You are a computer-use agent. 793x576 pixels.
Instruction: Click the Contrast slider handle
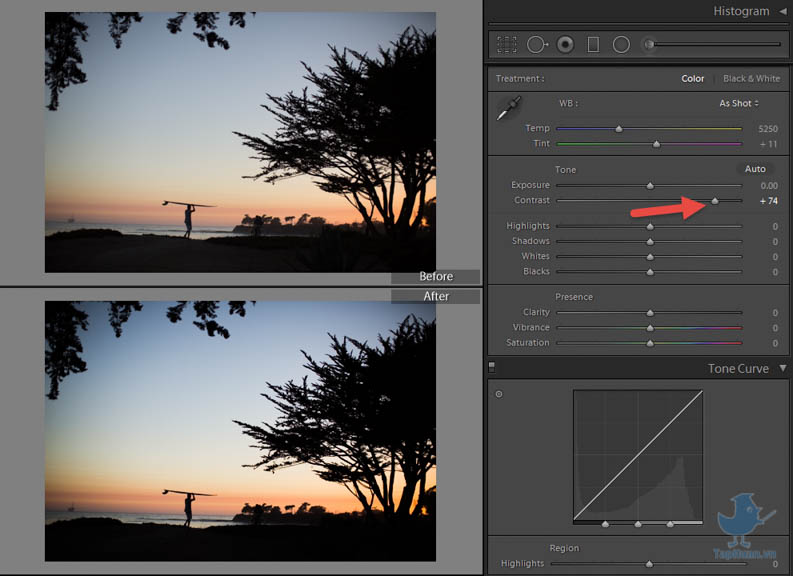[x=715, y=201]
